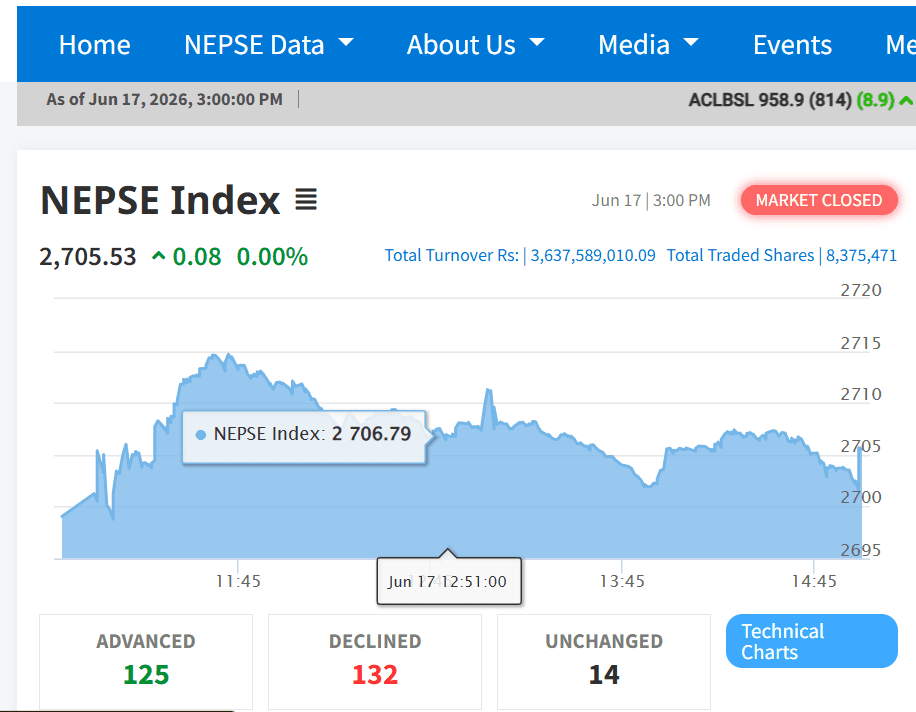Click the Jun 17 | 3:00 PM label
This screenshot has width=916, height=712.
coord(651,200)
